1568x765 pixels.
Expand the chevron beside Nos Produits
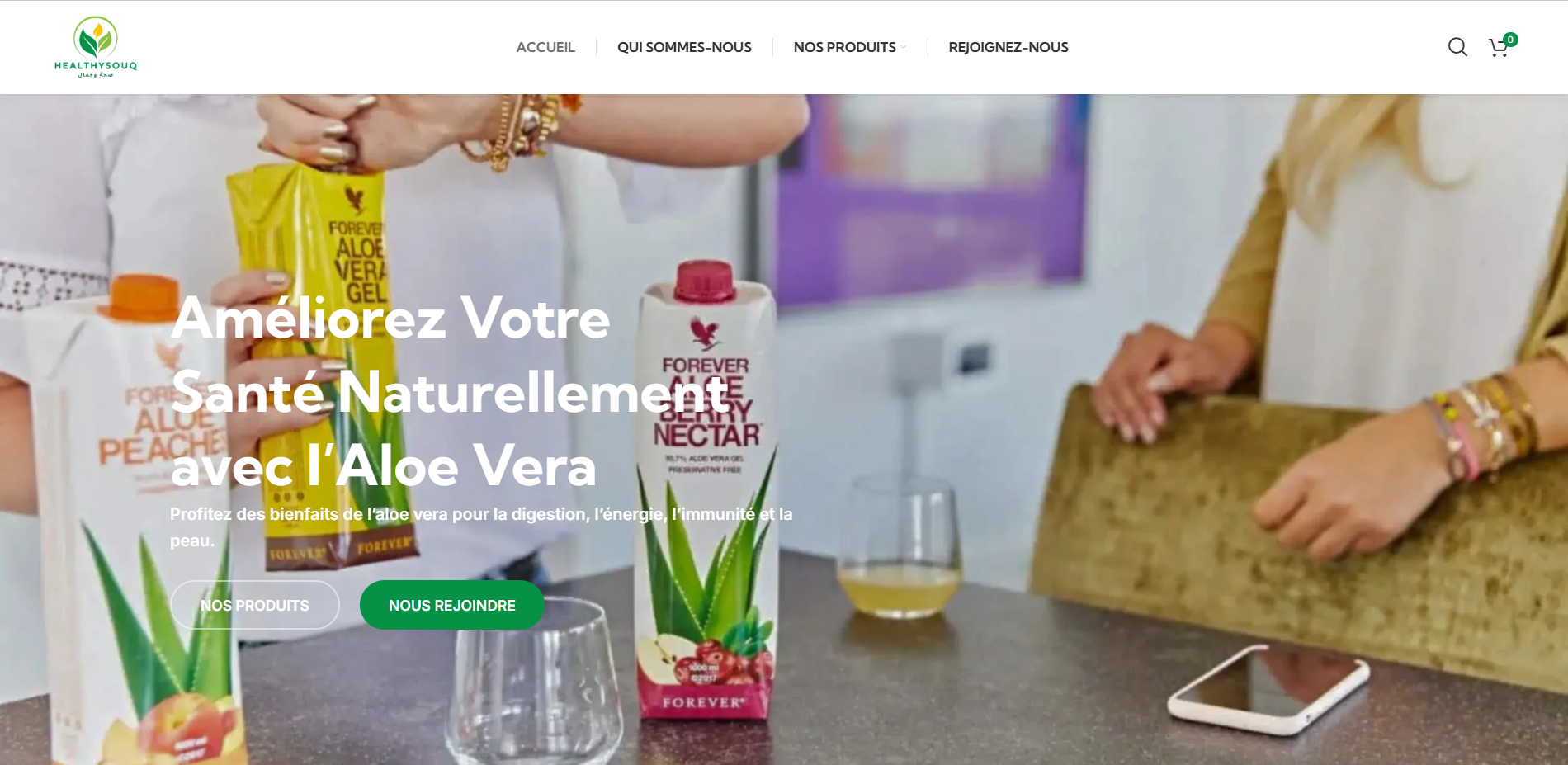[904, 47]
